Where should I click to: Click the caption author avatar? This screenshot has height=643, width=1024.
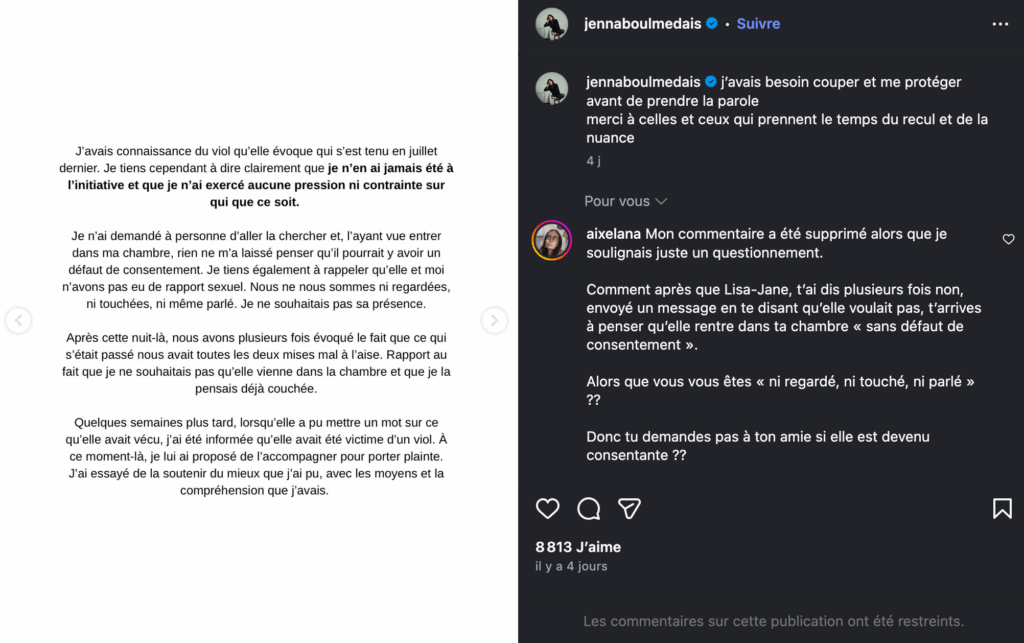pos(552,88)
